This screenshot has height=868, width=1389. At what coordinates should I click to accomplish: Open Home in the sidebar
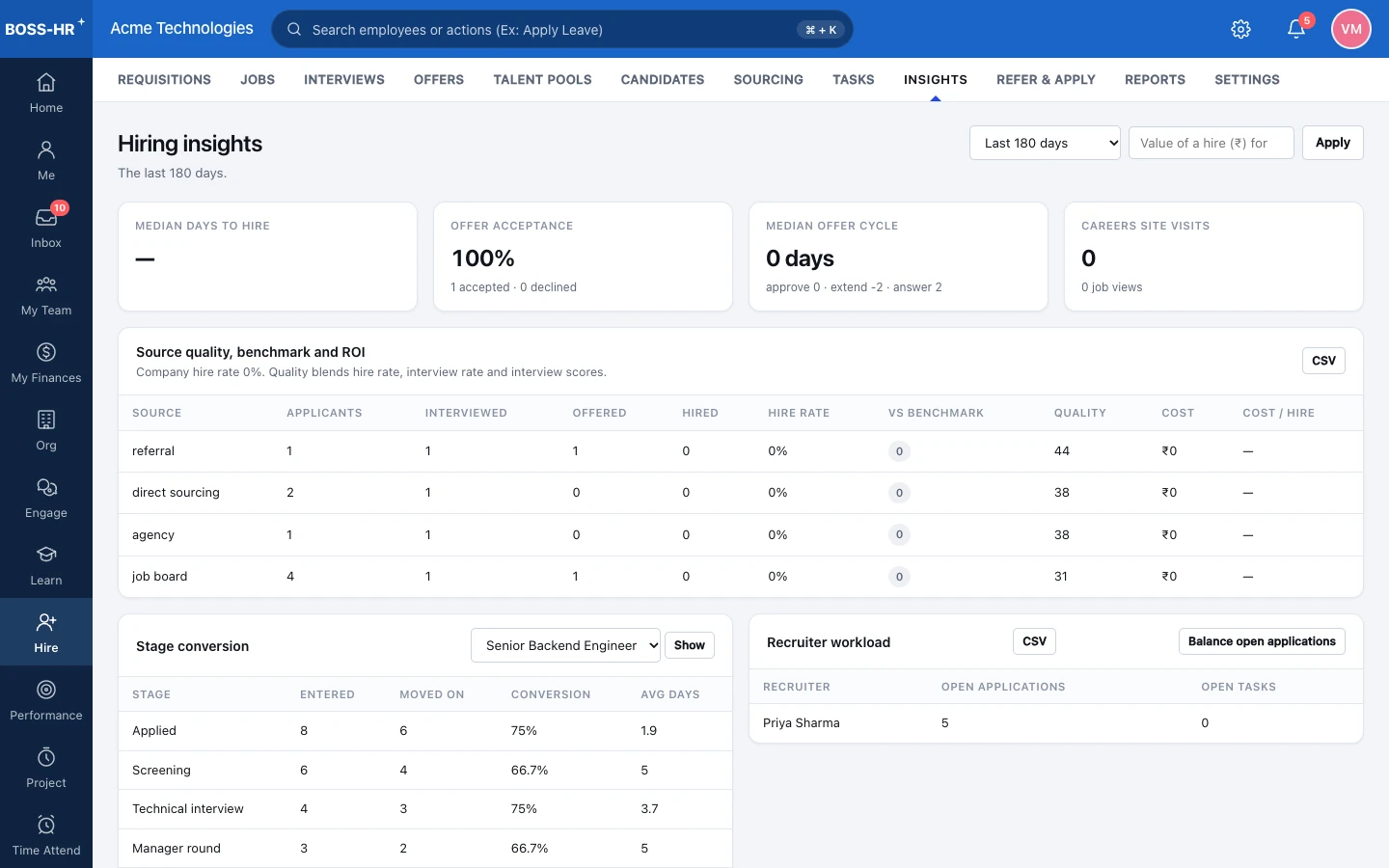coord(46,94)
